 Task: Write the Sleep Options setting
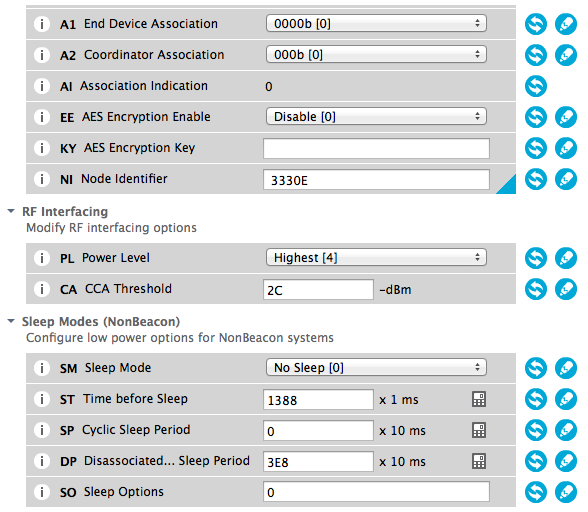point(566,492)
